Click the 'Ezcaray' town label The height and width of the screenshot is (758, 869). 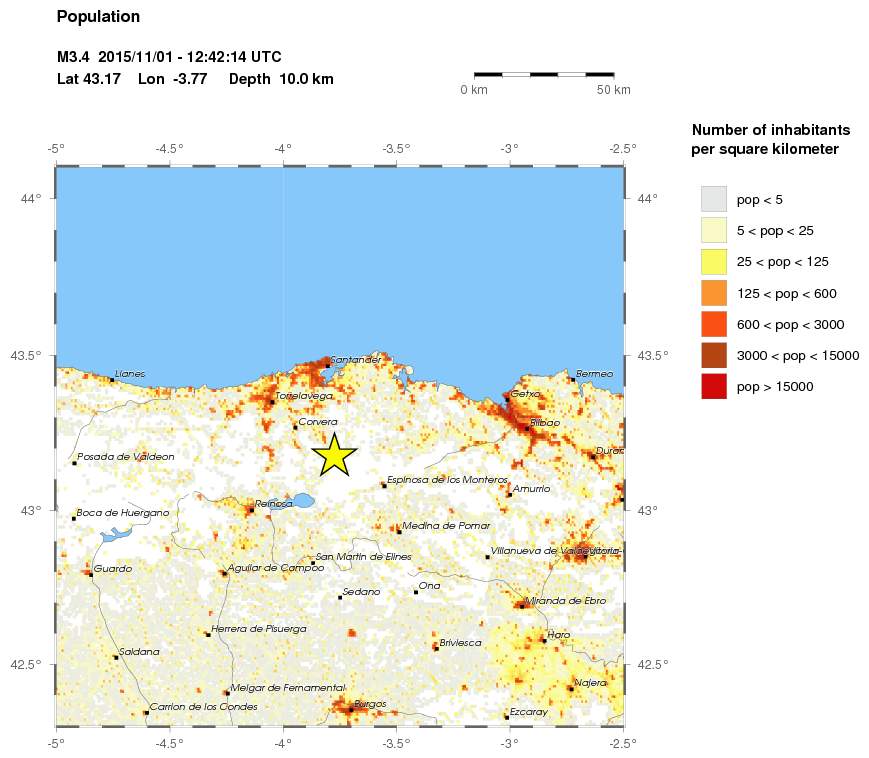529,711
